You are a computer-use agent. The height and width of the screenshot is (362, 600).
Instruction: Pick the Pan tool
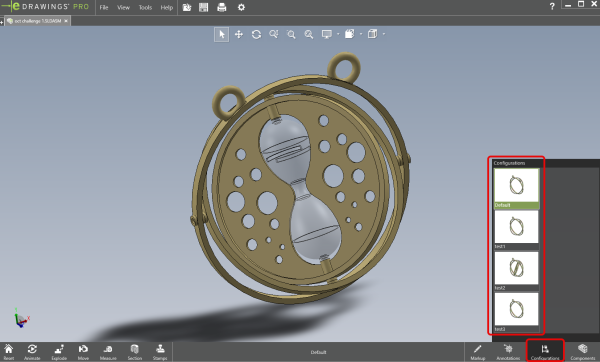coord(239,34)
